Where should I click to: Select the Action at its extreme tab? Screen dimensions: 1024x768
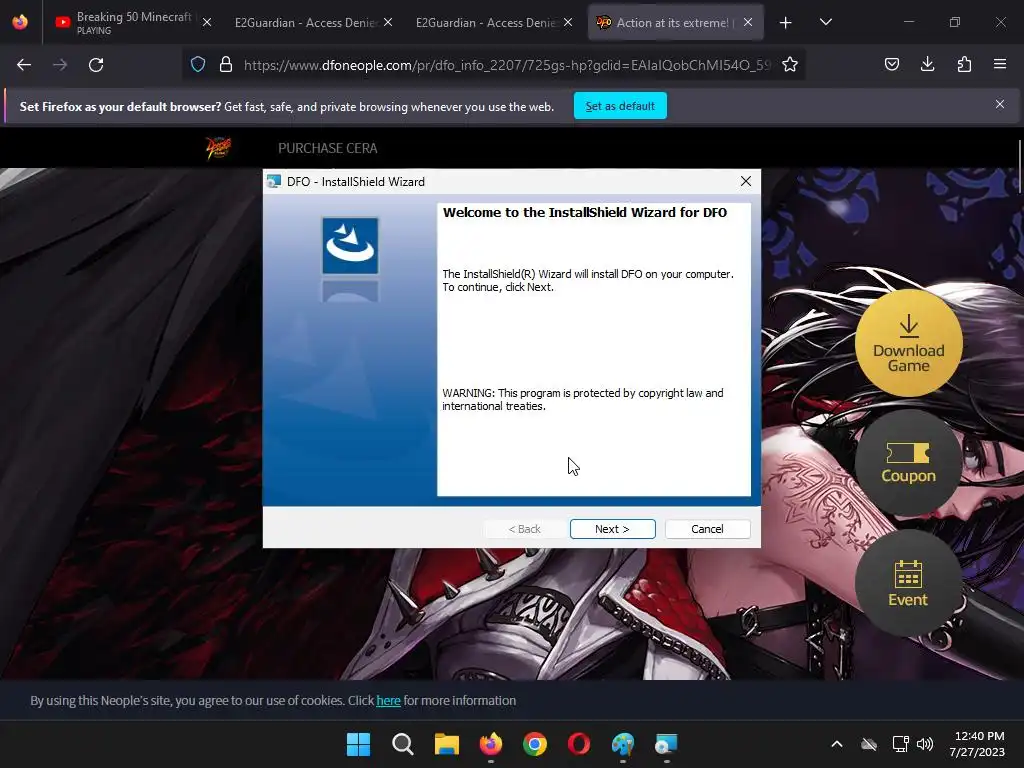(673, 22)
